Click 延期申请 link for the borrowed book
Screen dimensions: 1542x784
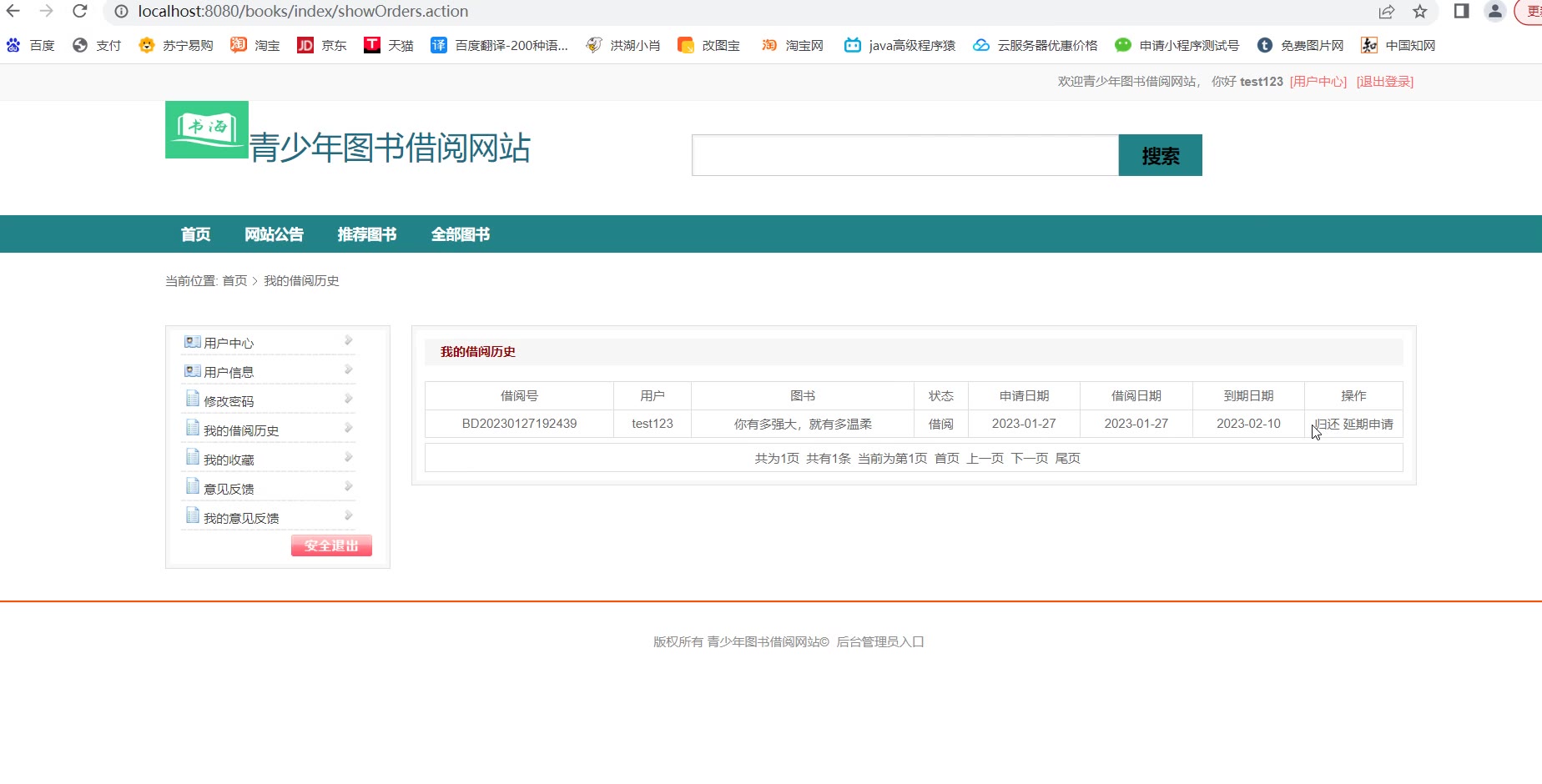coord(1368,424)
